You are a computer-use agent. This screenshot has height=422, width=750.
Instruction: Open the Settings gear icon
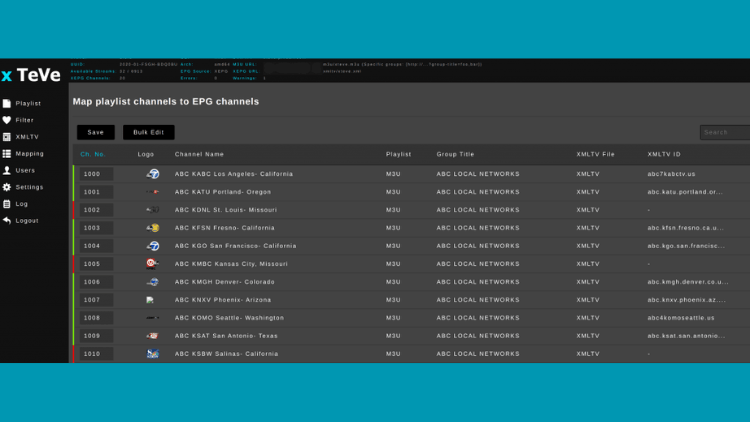(7, 187)
